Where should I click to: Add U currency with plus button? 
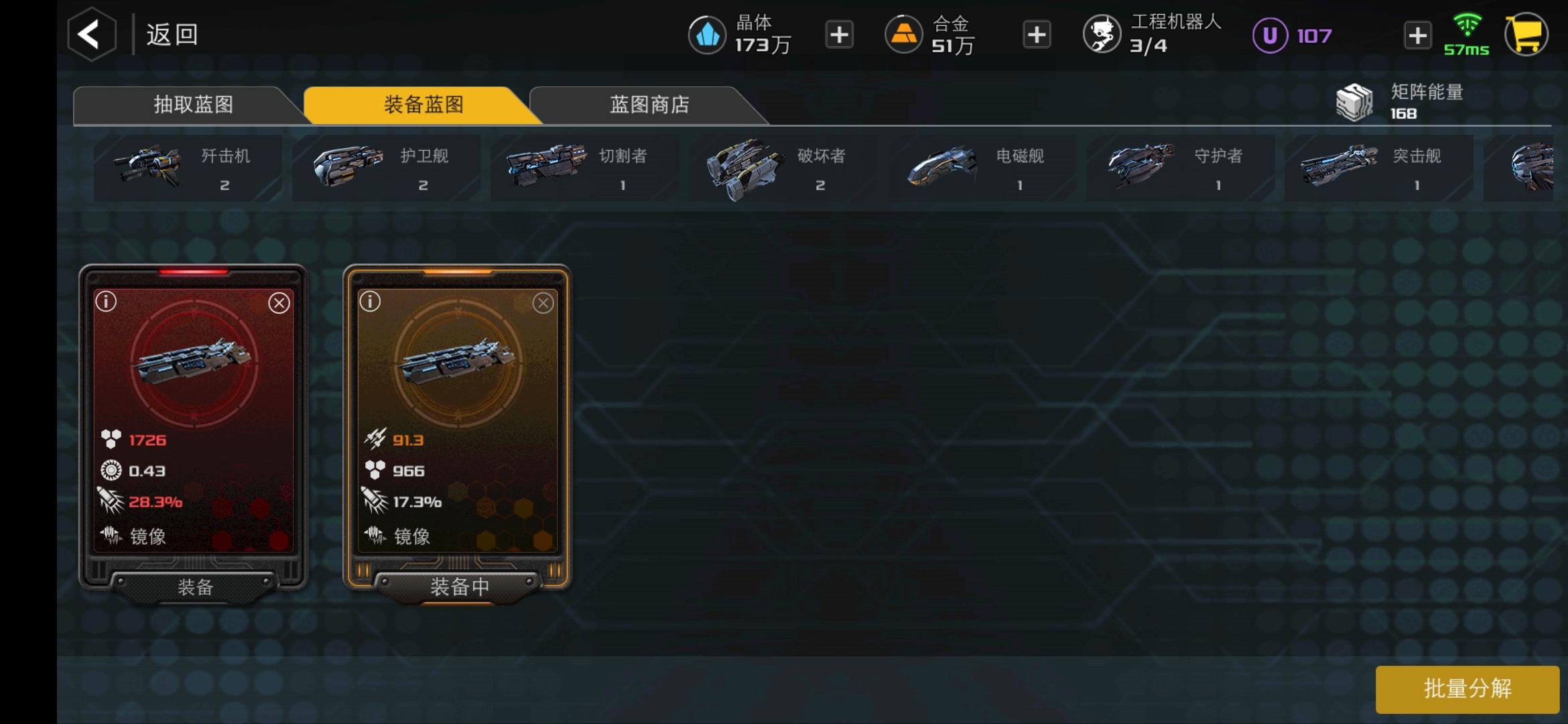tap(1417, 35)
